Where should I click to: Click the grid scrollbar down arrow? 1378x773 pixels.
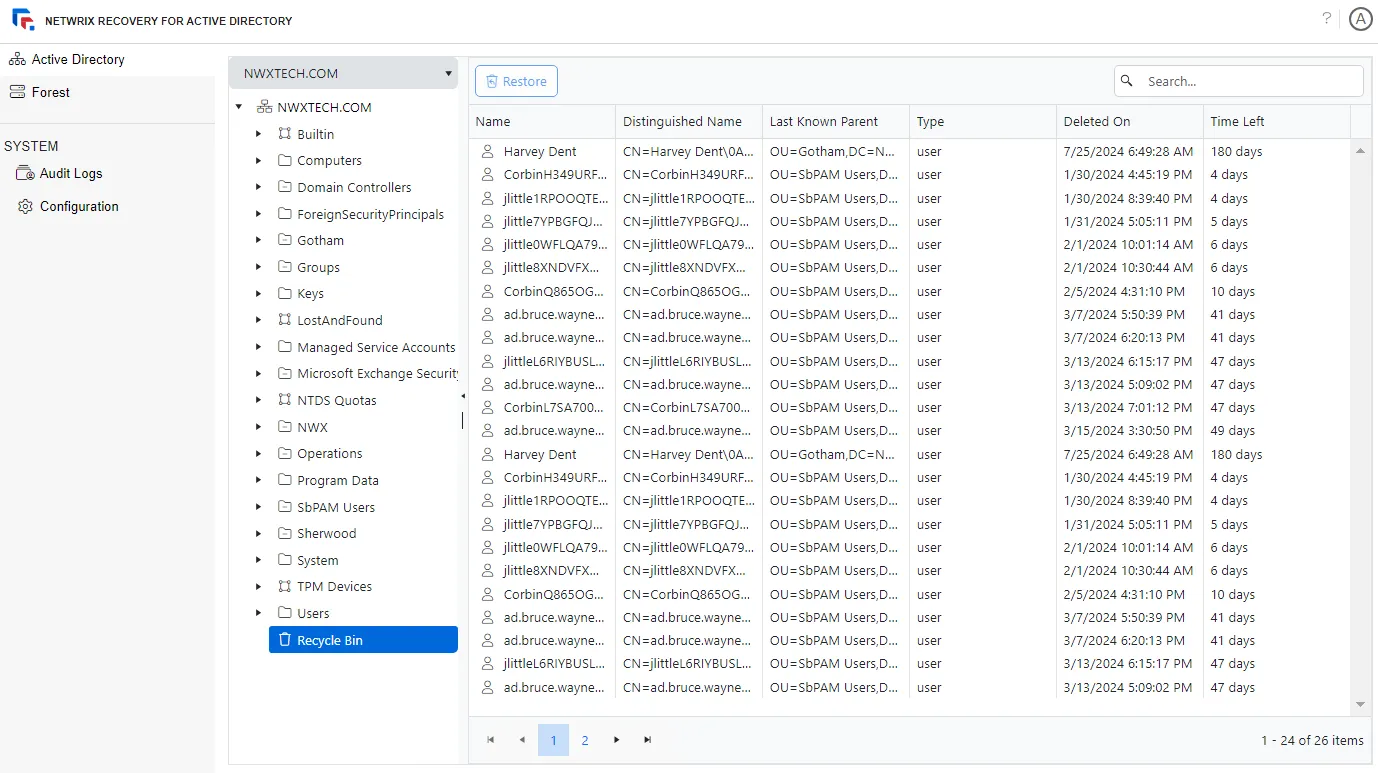pos(1360,705)
